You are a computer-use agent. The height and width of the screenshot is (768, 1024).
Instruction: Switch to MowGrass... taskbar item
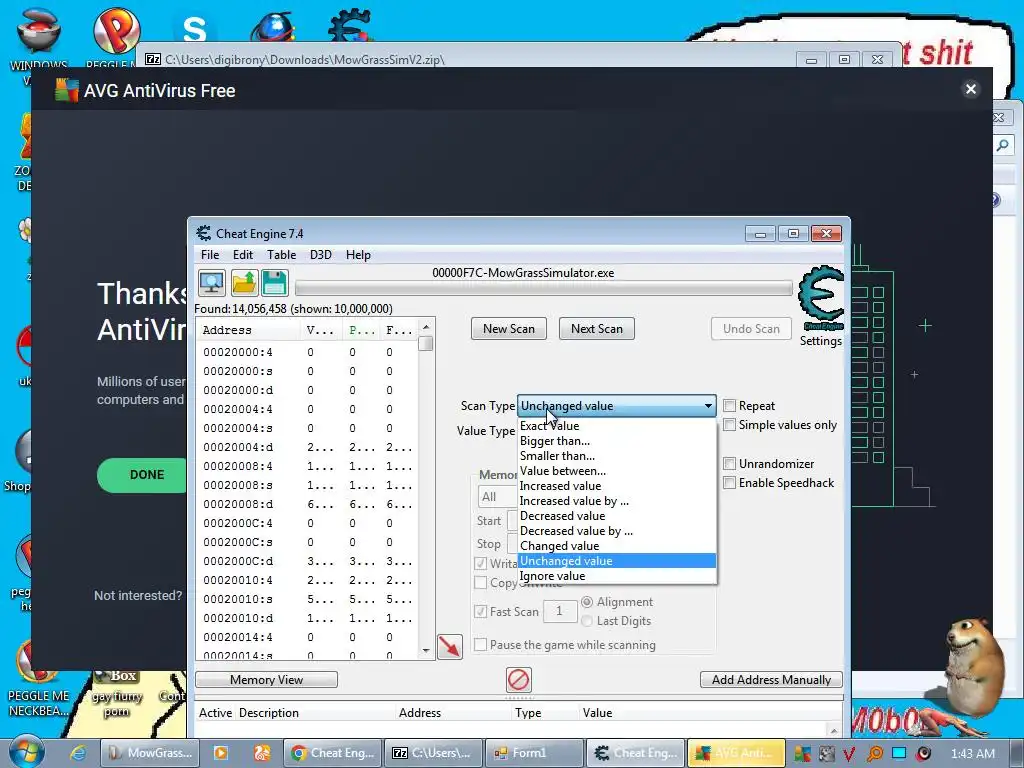pos(150,753)
